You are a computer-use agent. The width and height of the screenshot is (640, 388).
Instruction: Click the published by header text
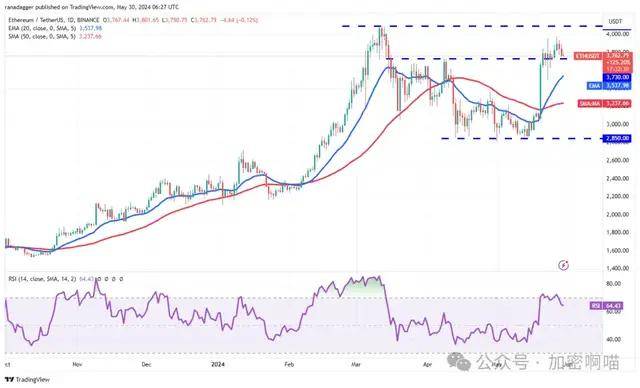point(91,7)
